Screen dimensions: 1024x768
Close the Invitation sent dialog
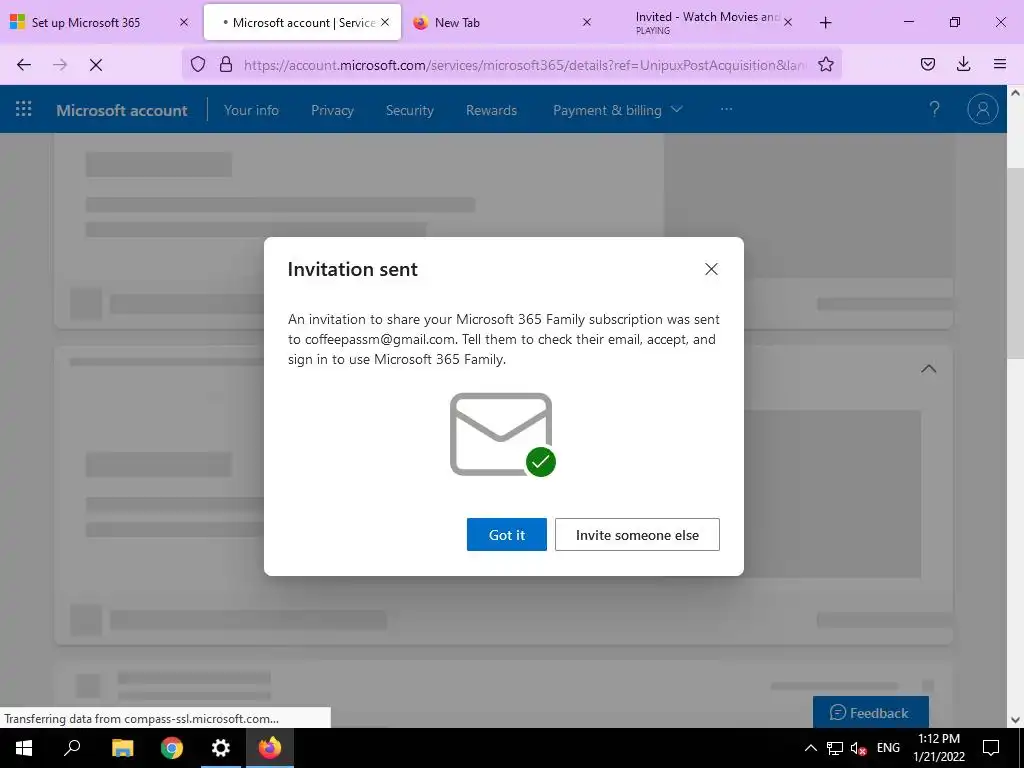click(711, 269)
